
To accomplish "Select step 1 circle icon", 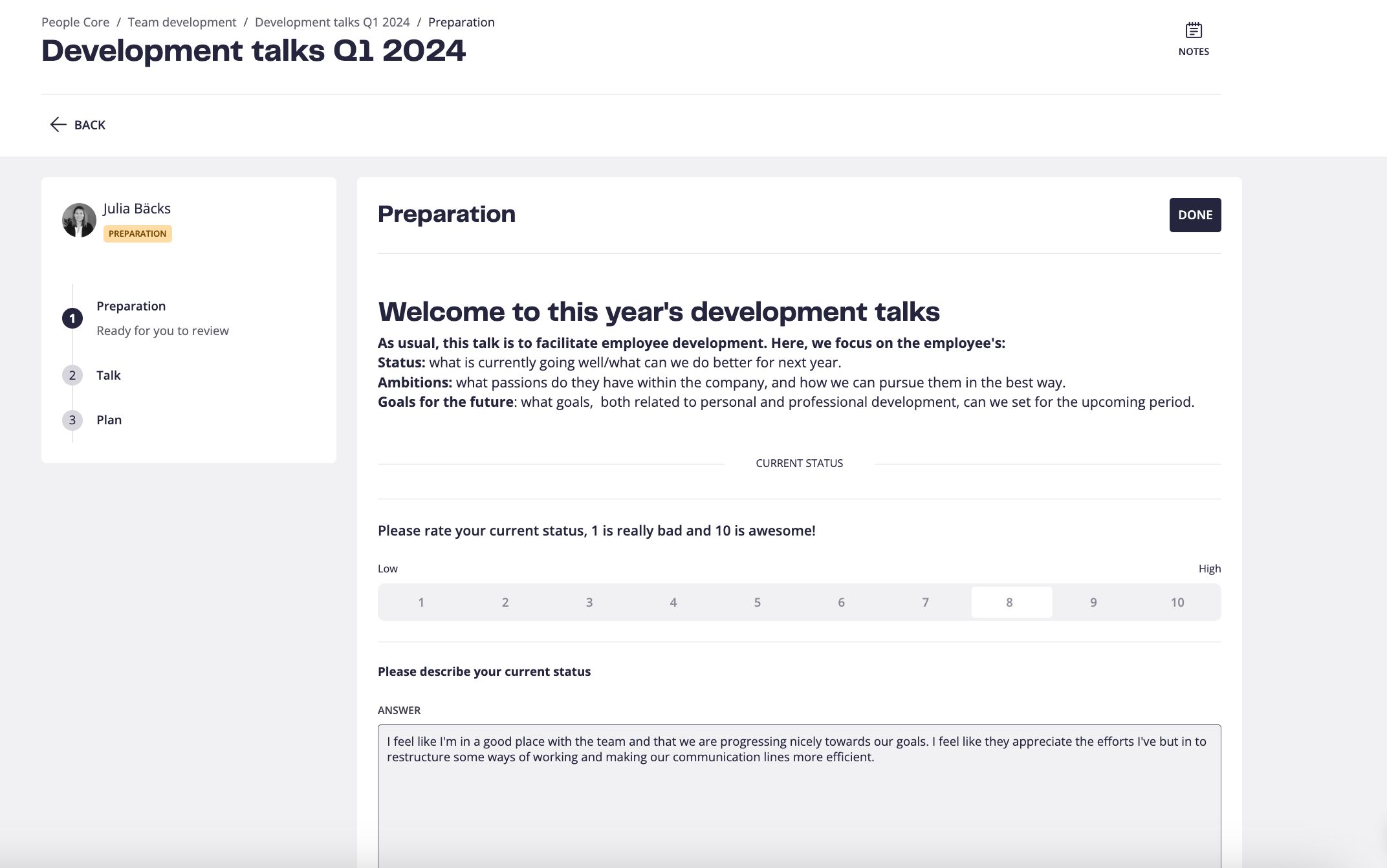I will pos(72,318).
